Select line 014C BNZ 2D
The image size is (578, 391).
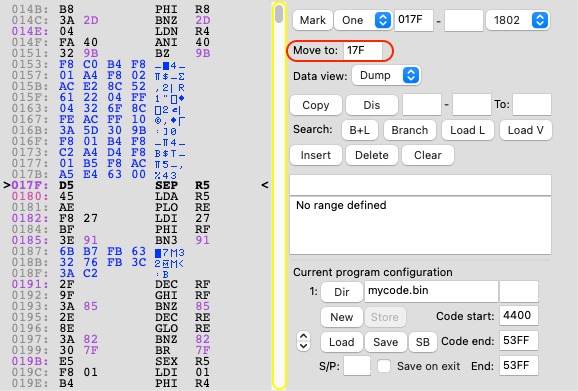[x=111, y=20]
